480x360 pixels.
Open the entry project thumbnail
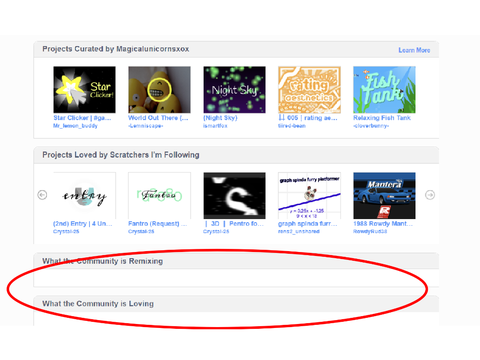[x=84, y=196]
